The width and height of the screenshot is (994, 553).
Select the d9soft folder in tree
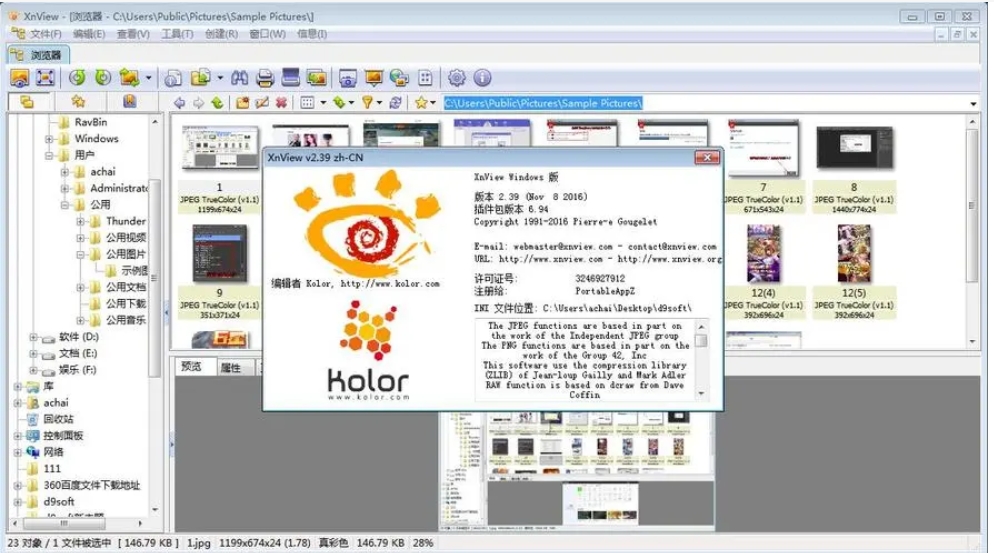(58, 502)
